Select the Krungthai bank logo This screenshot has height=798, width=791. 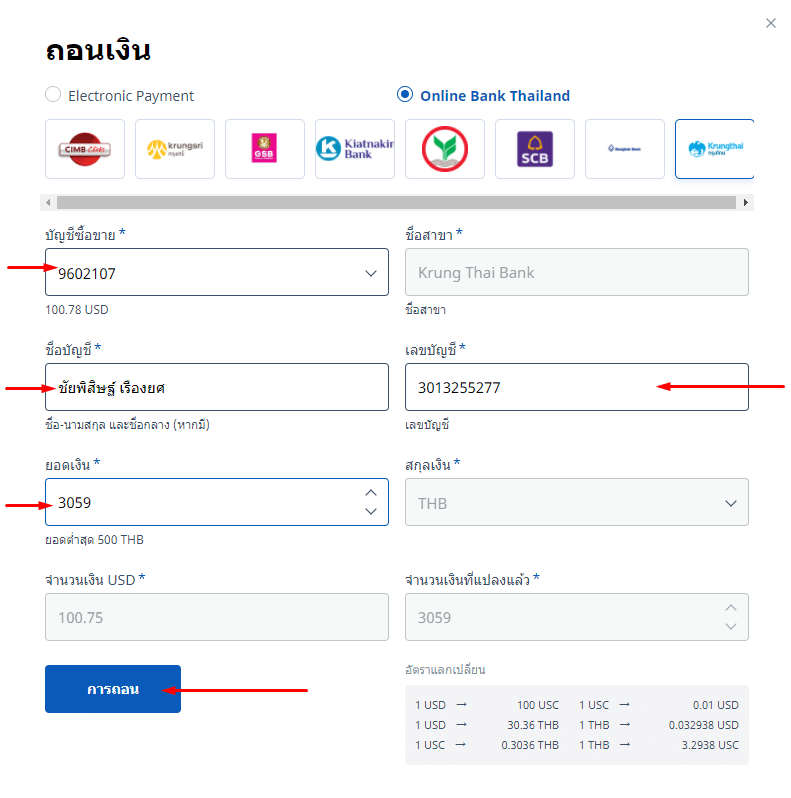pos(714,149)
